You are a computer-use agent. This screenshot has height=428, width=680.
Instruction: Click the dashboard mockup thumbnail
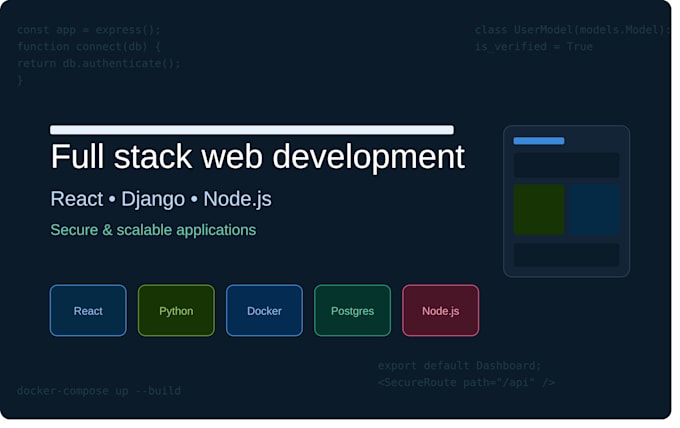click(566, 201)
